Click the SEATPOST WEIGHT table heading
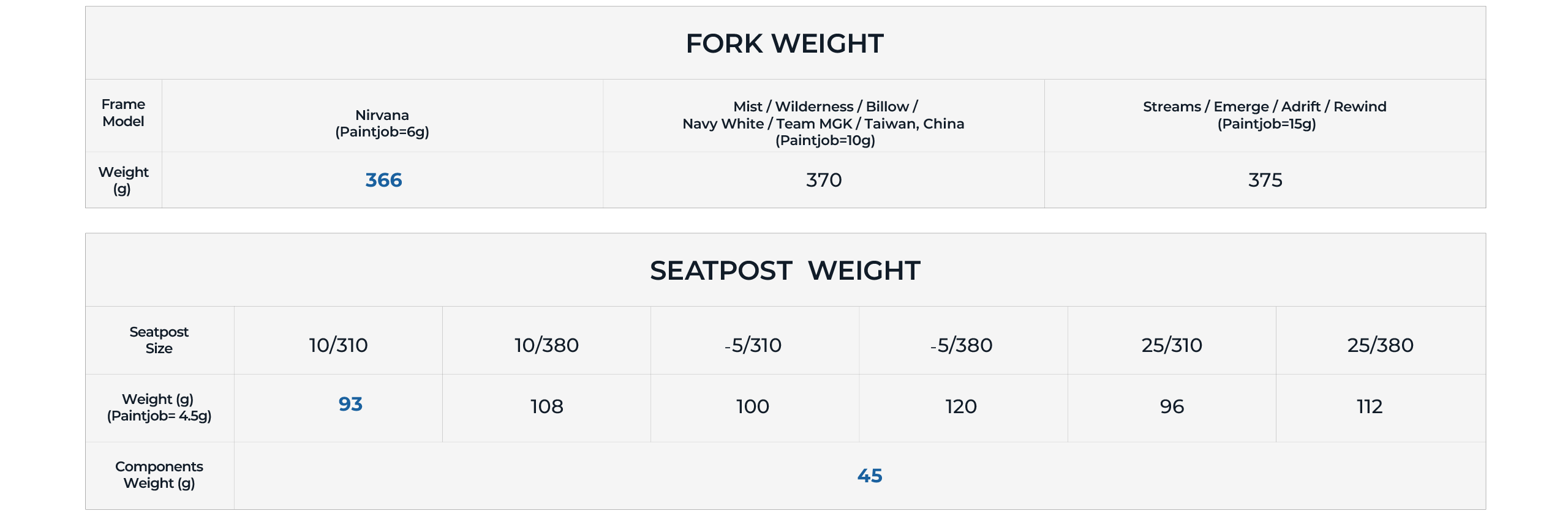Viewport: 1568px width, 527px height. pos(785,271)
